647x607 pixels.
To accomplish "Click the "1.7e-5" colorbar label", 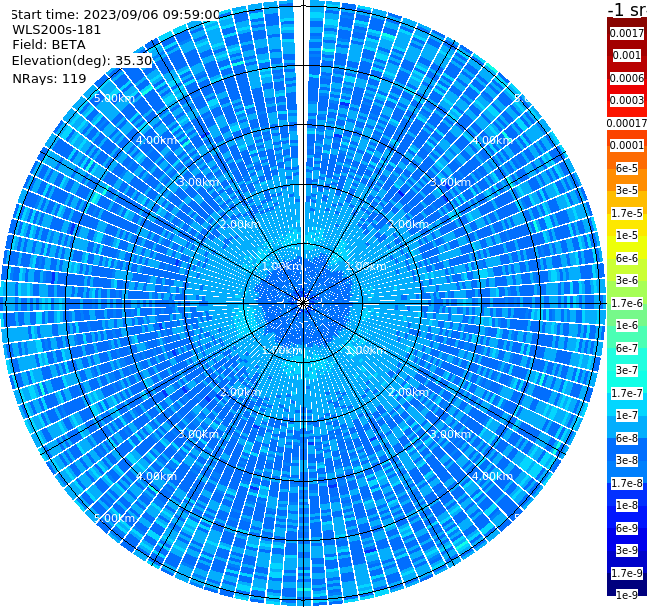I will pos(627,213).
